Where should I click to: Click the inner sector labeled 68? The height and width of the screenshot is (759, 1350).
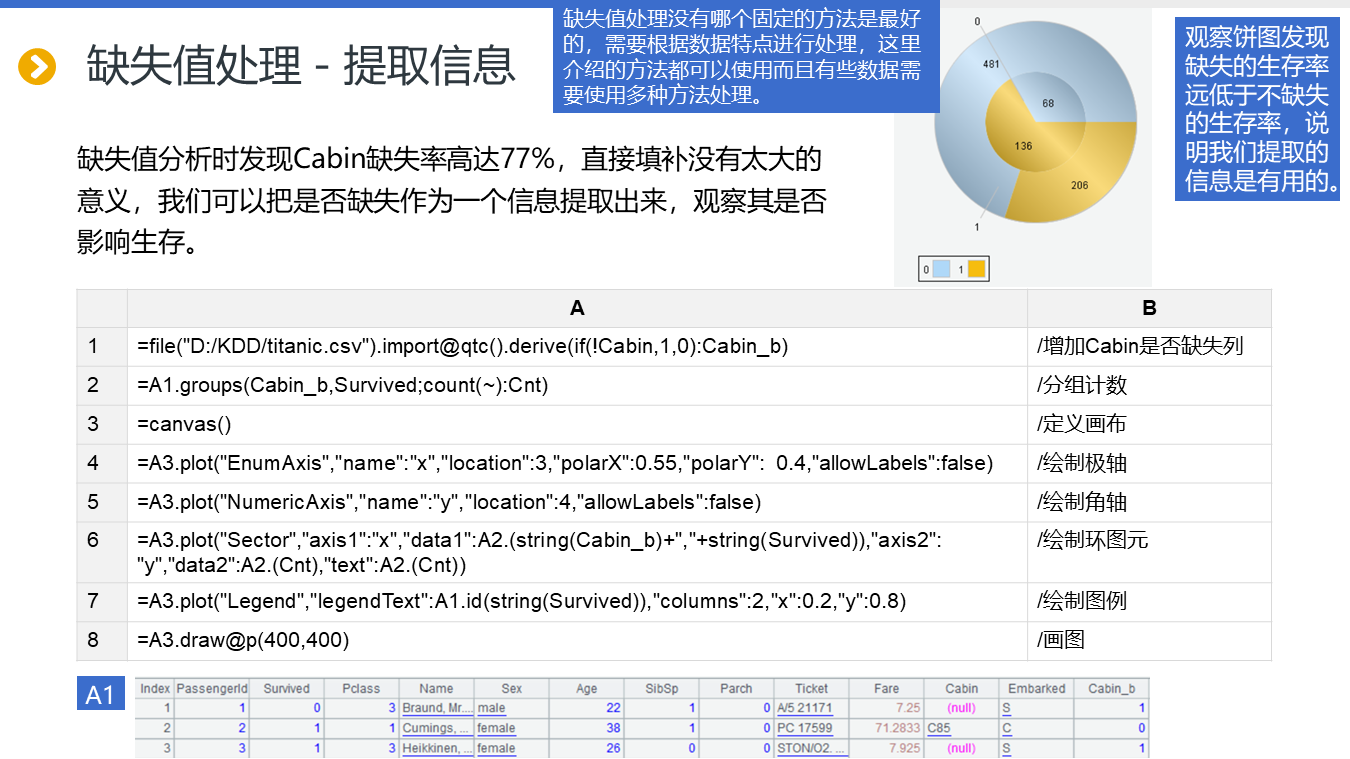point(1048,104)
